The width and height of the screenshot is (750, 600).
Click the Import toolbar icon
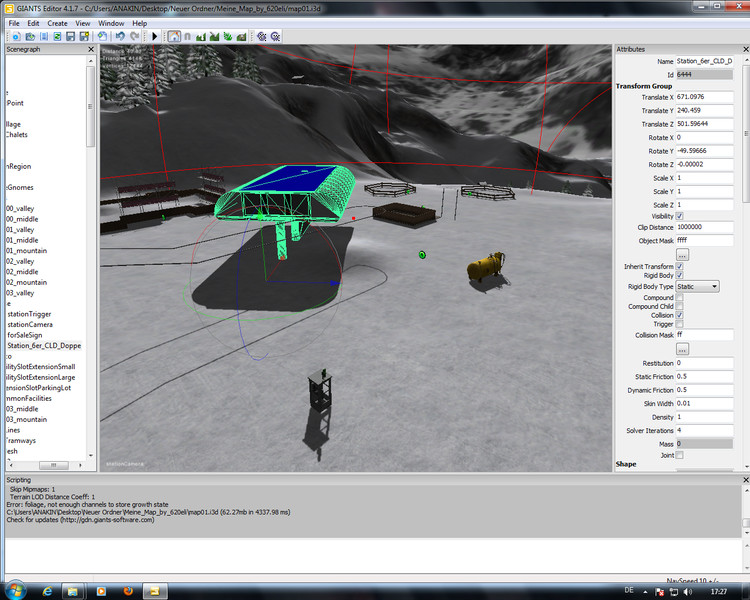click(44, 36)
